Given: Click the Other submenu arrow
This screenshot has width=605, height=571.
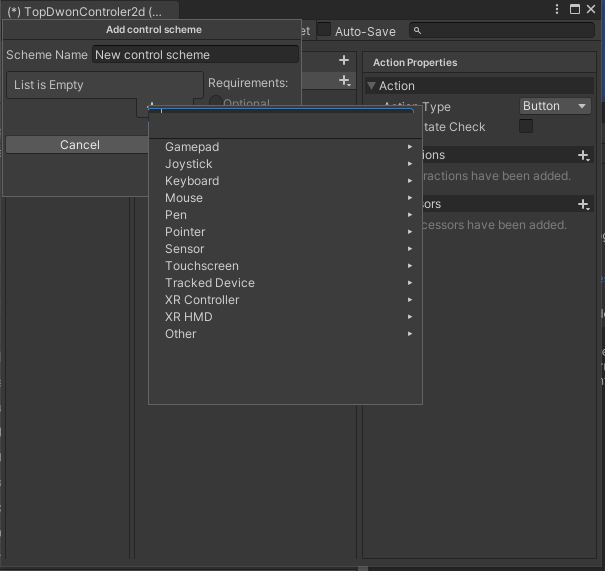Looking at the screenshot, I should tap(410, 334).
